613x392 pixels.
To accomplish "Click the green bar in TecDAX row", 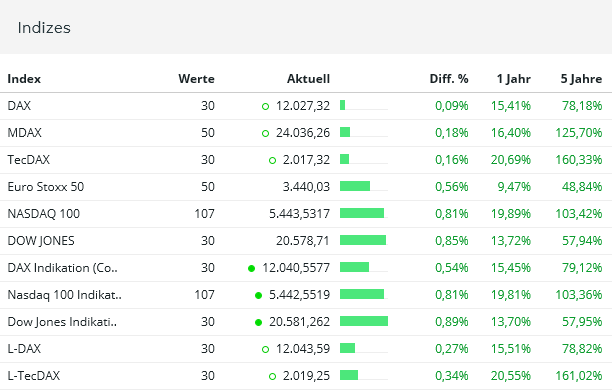I will point(344,159).
